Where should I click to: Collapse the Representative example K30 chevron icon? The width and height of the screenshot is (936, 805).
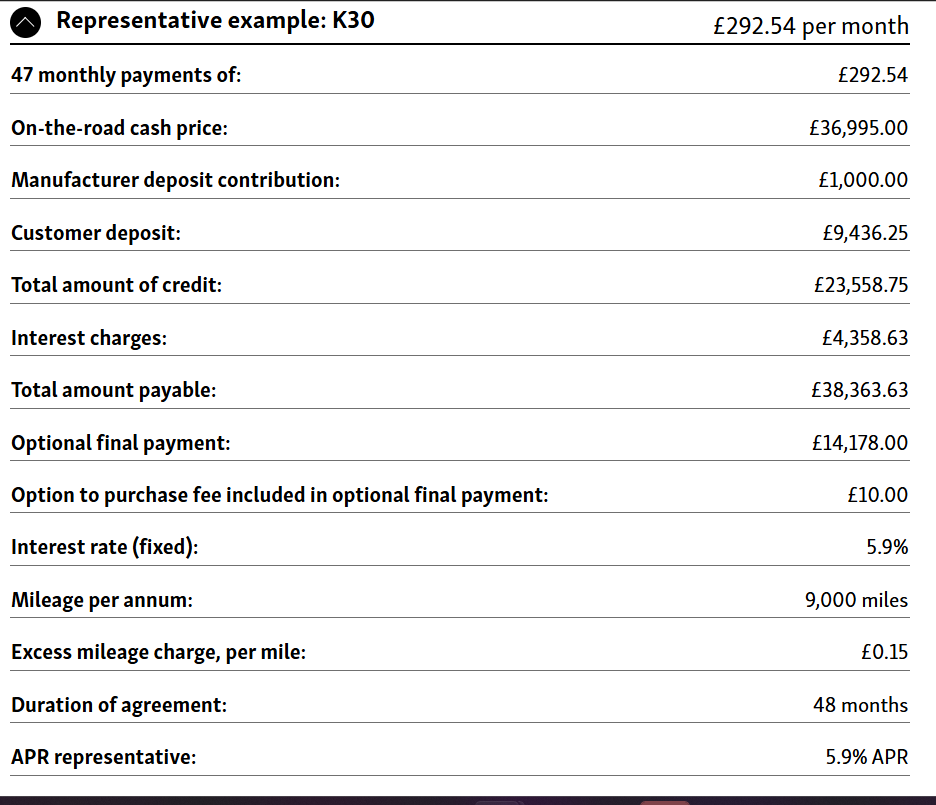[x=27, y=23]
